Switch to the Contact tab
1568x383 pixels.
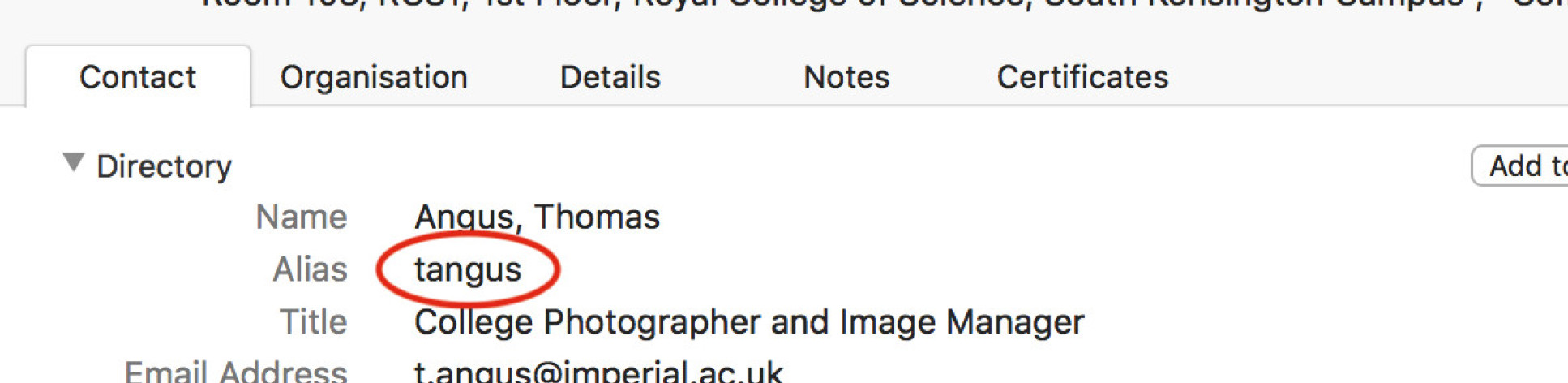tap(137, 78)
